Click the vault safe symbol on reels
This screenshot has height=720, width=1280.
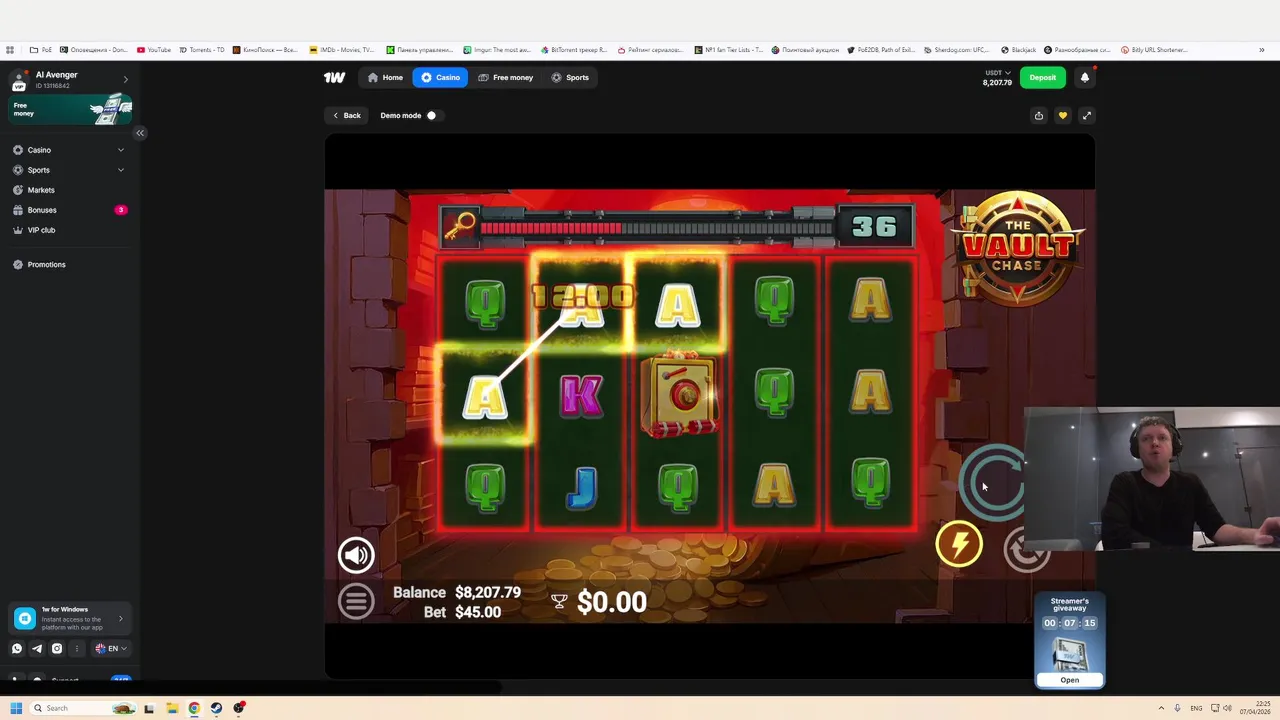click(679, 394)
